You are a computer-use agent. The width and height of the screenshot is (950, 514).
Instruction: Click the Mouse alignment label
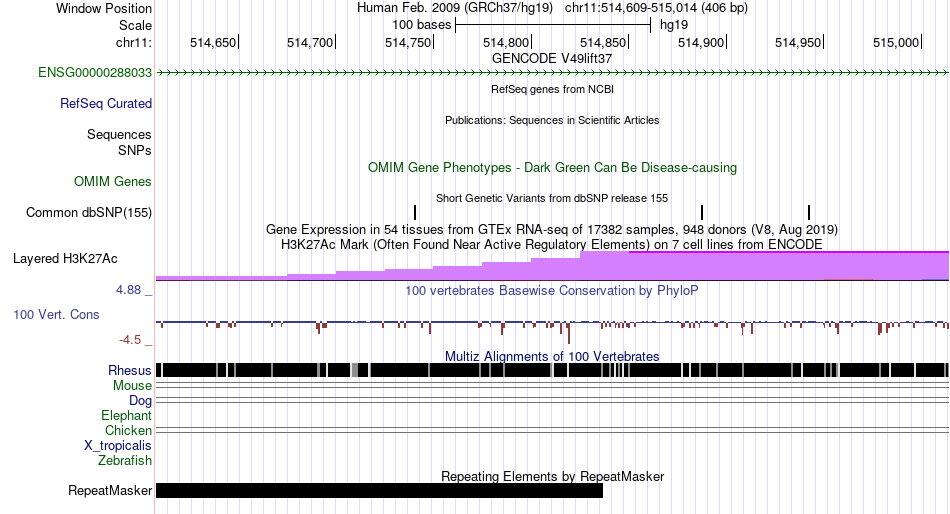pyautogui.click(x=132, y=386)
